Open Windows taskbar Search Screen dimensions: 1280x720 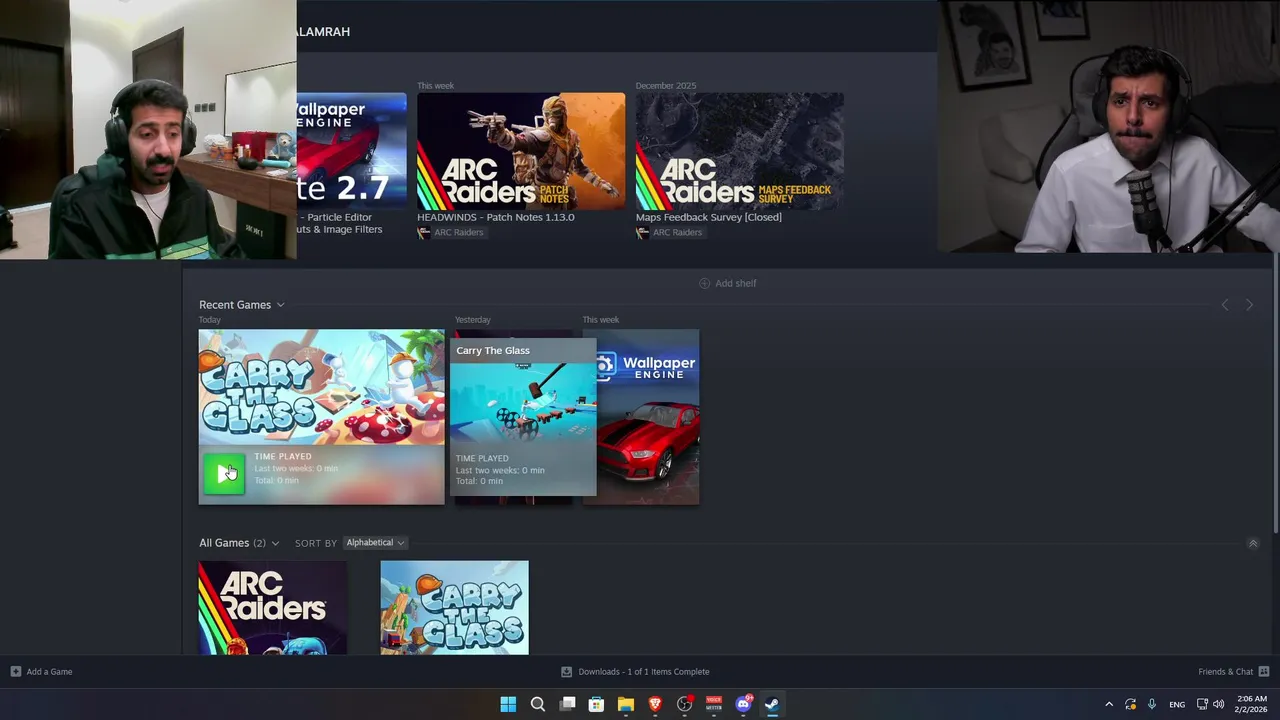[x=538, y=704]
